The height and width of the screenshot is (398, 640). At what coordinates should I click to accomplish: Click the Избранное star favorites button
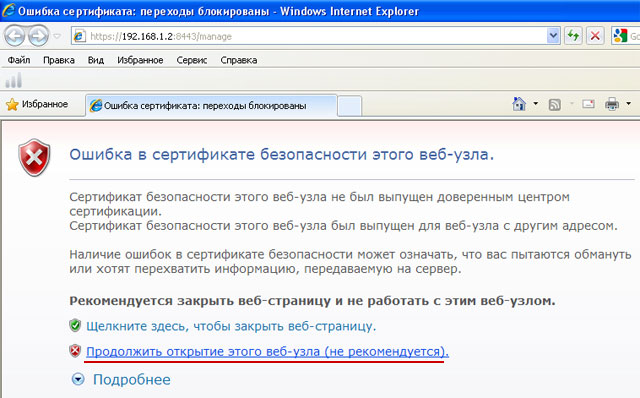[x=37, y=105]
